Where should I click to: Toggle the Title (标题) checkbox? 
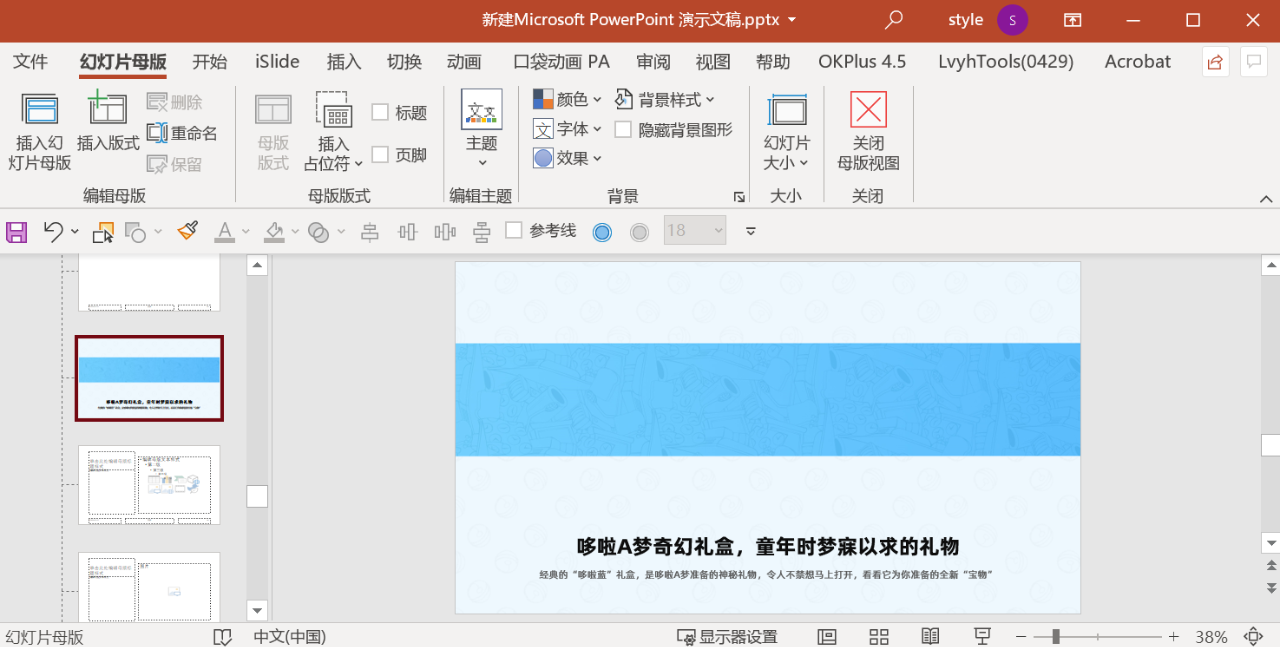point(380,112)
